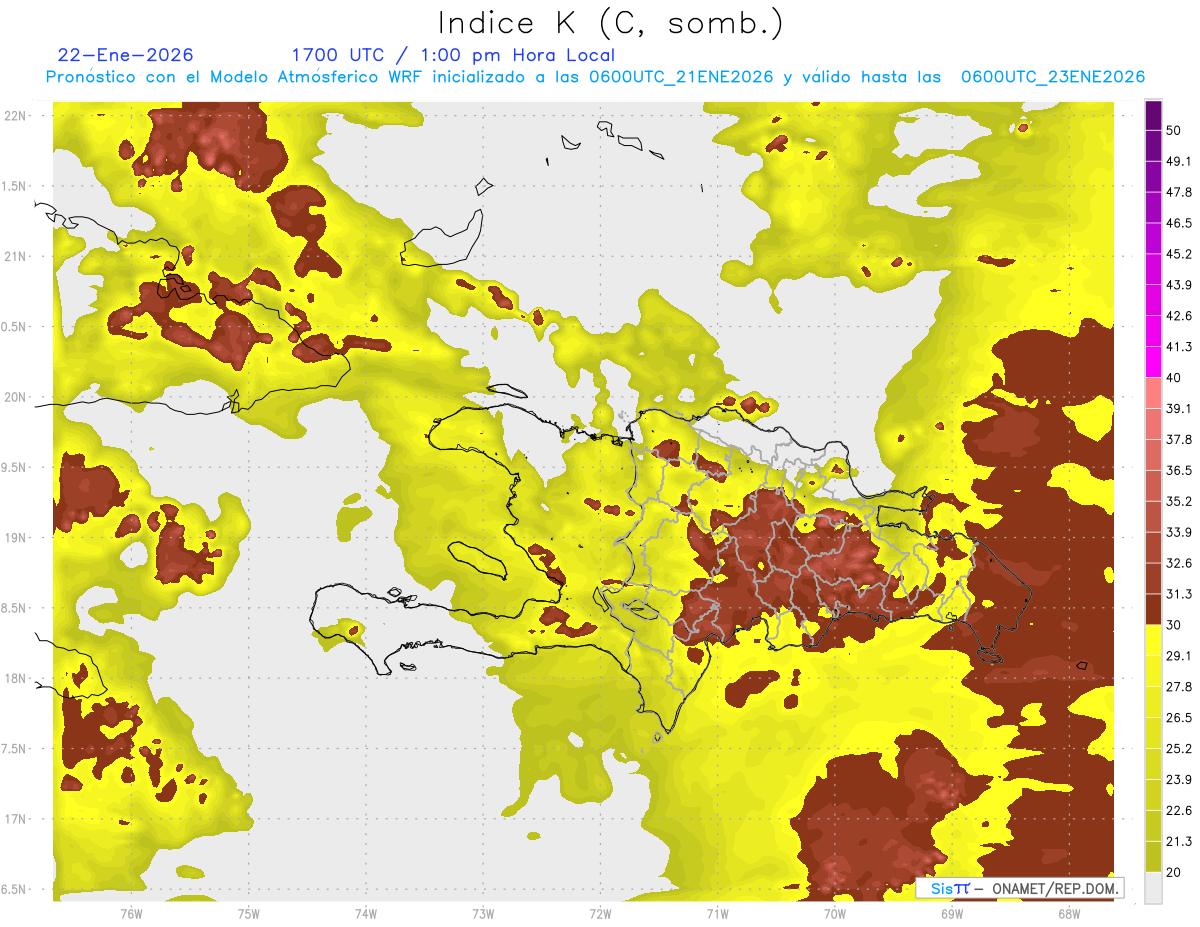Click the '20N' latitude label
The image size is (1200, 927).
pyautogui.click(x=17, y=398)
